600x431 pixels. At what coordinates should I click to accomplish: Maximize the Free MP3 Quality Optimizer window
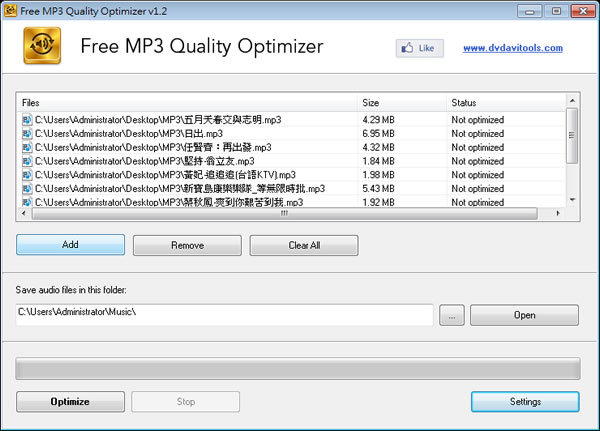coord(556,11)
